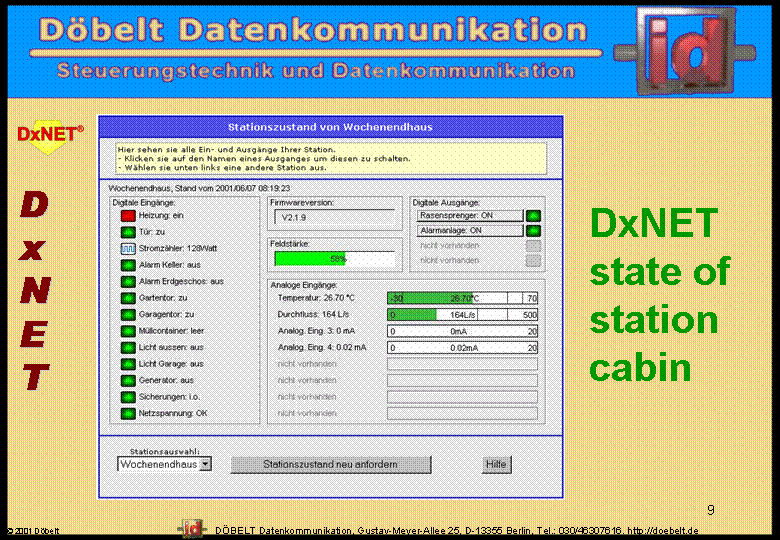Click the Temperatur 26.70°C gauge bar

[x=463, y=298]
